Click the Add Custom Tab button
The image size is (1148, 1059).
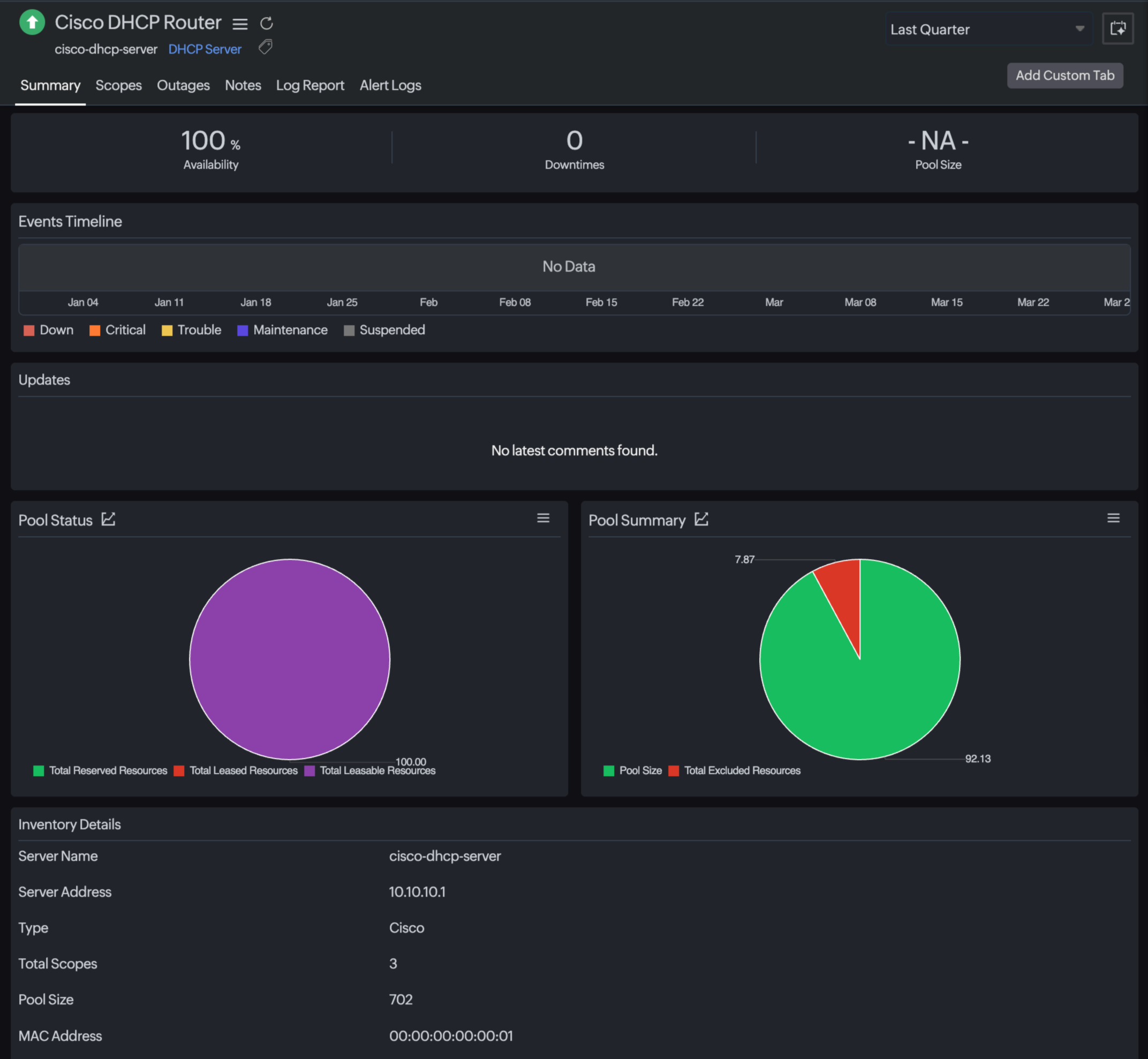coord(1065,75)
